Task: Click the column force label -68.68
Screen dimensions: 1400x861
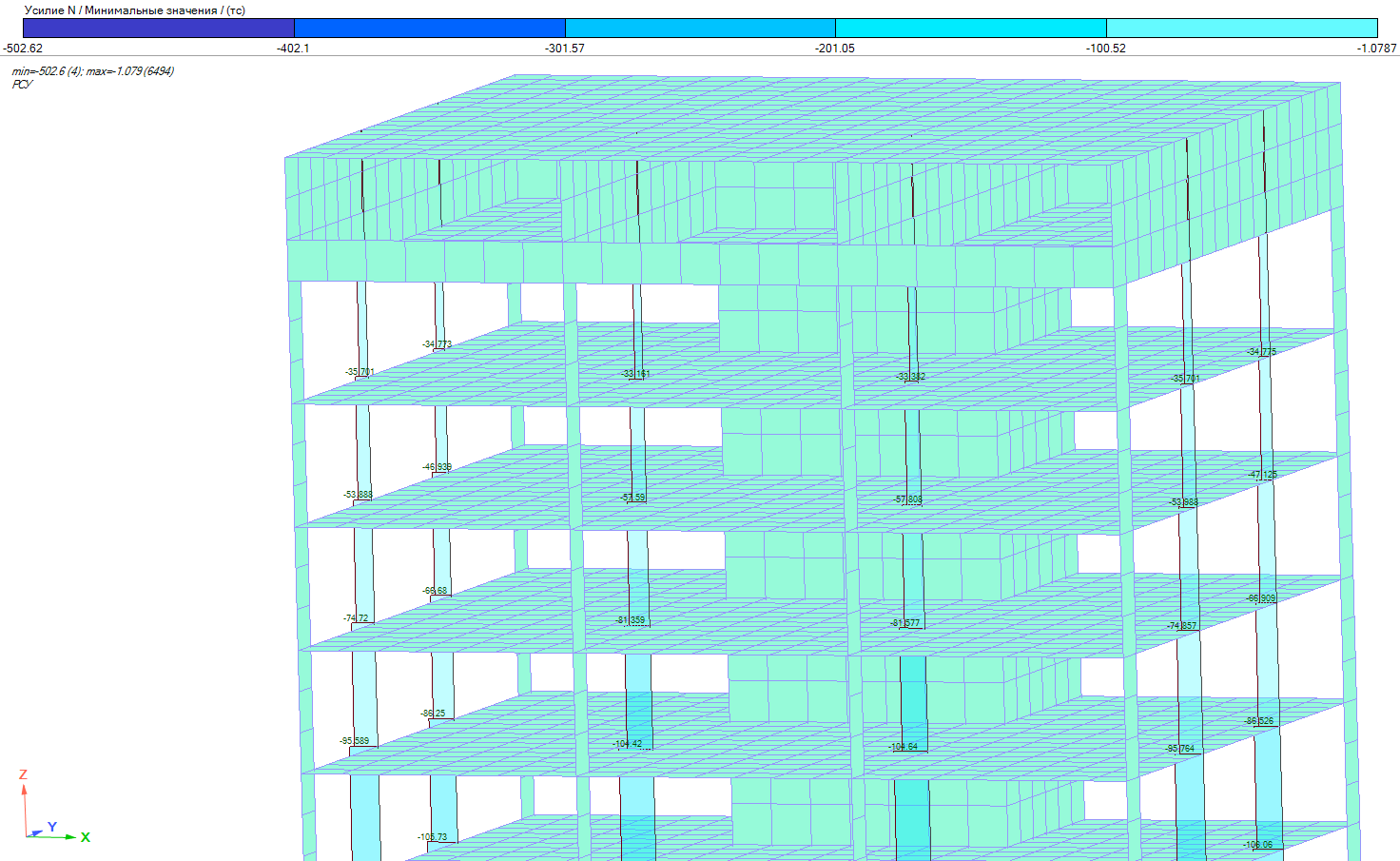Action: 435,591
